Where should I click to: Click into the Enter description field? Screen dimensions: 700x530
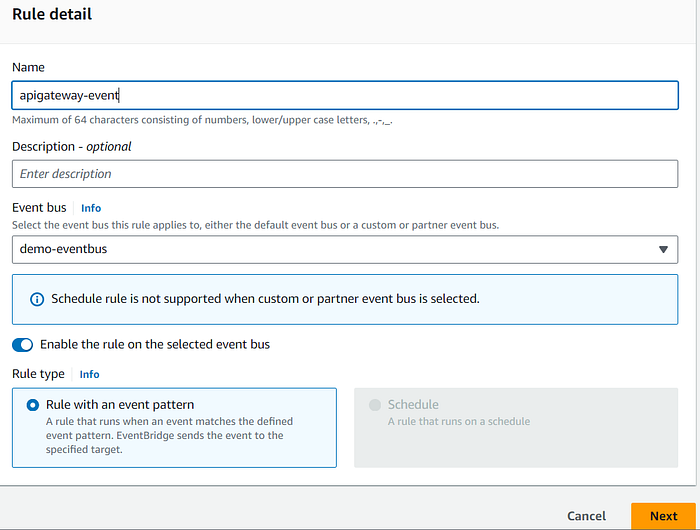[345, 174]
